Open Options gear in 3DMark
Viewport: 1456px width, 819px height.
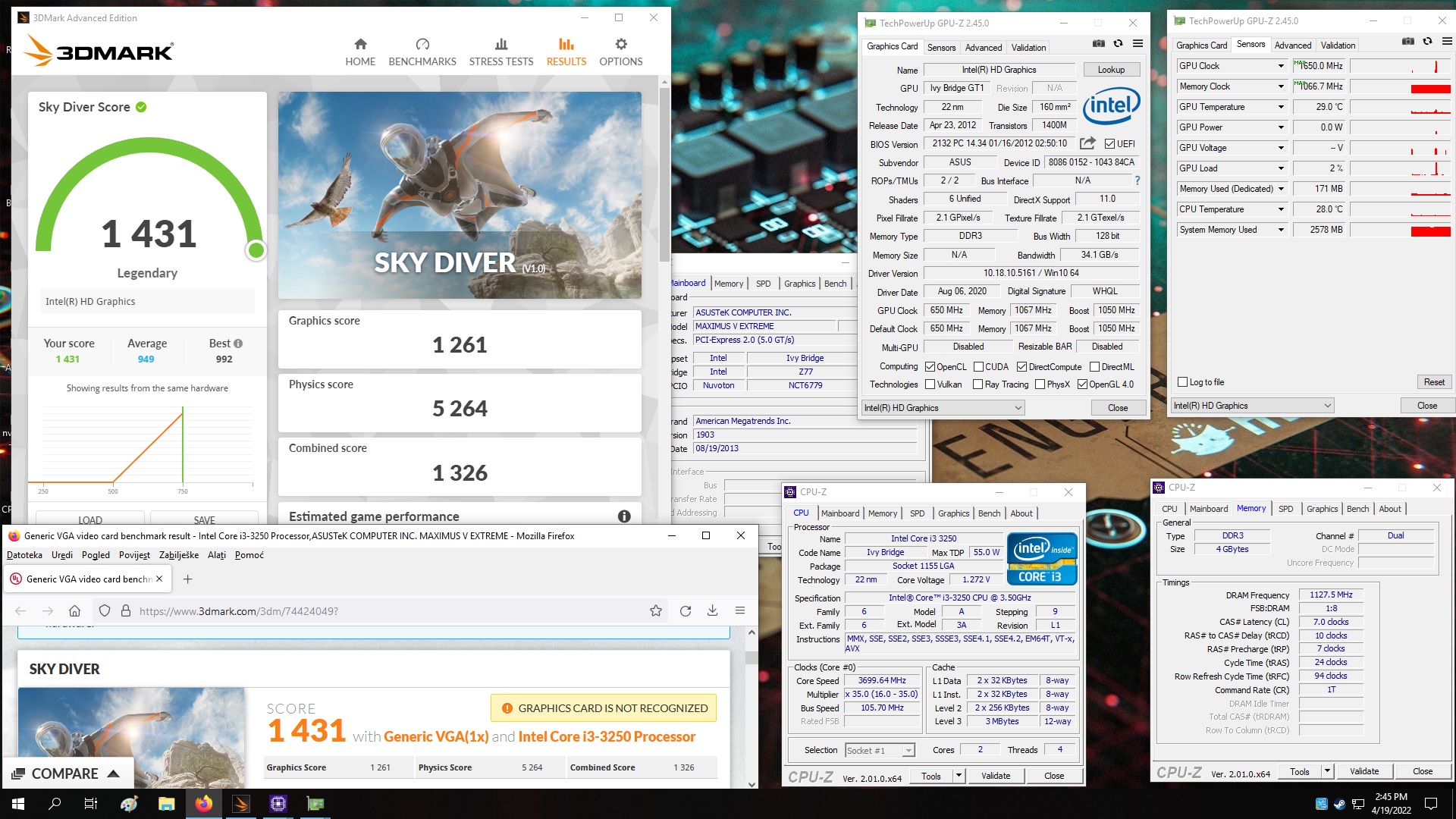pos(621,52)
